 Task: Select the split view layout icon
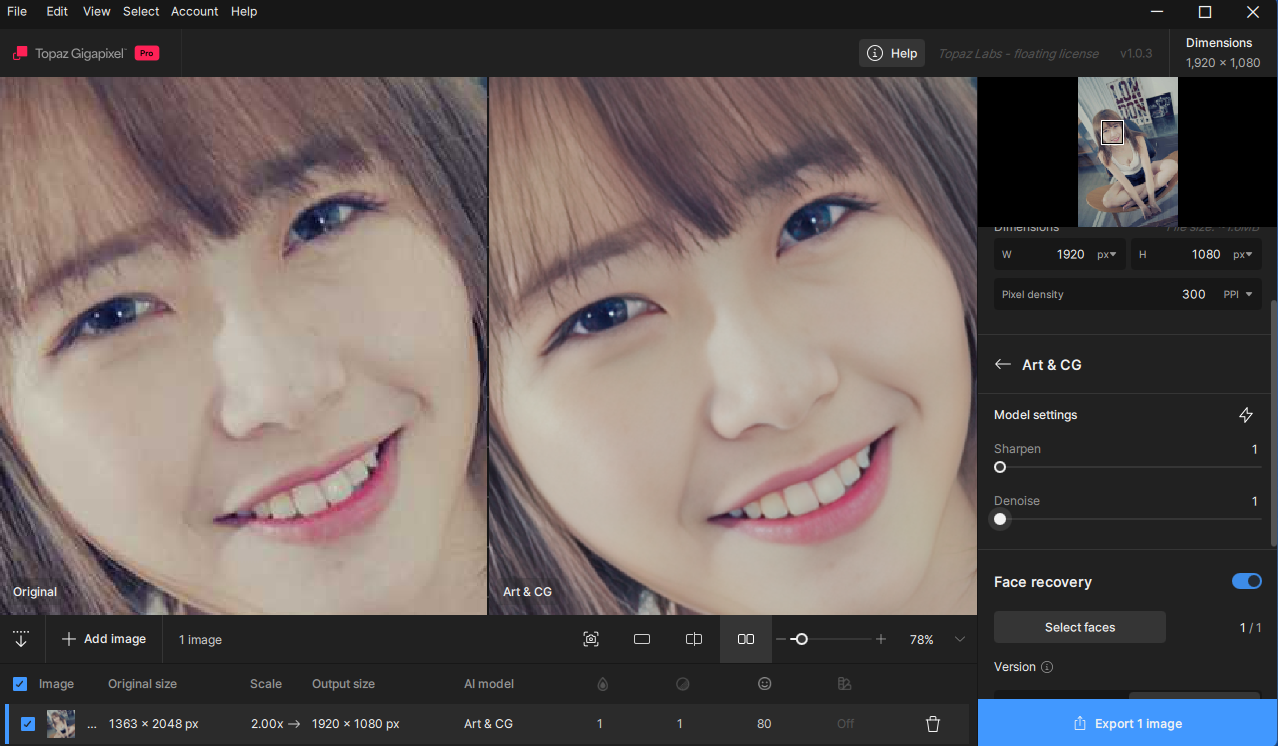coord(694,639)
